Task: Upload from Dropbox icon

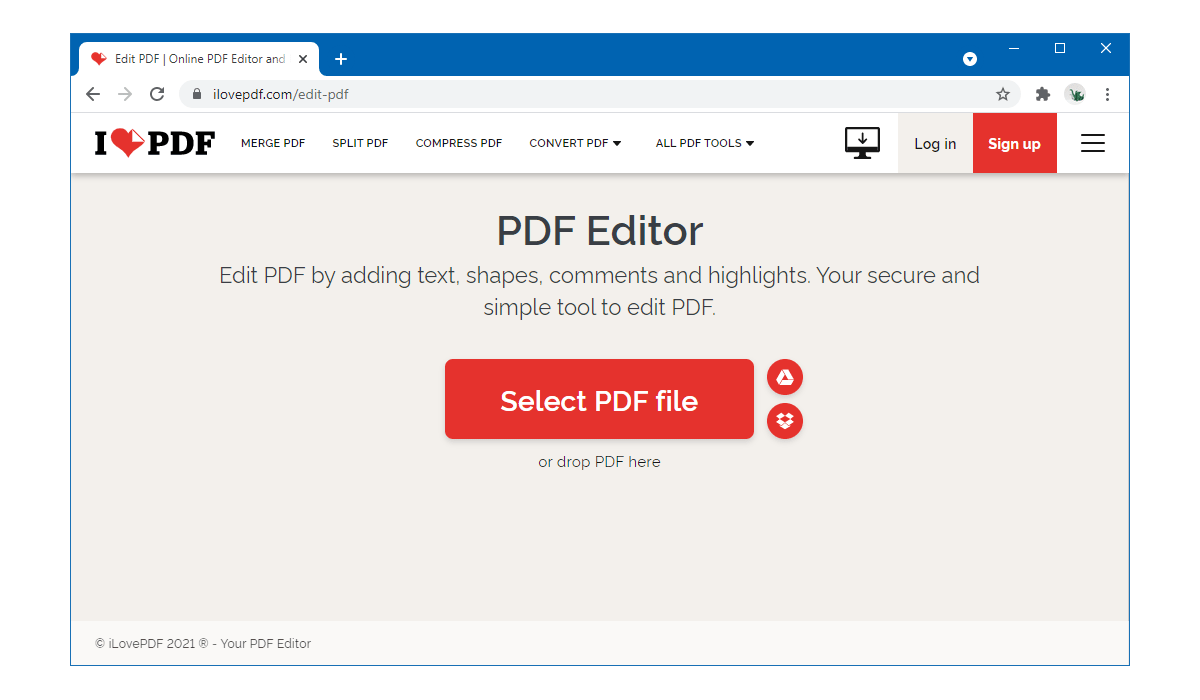Action: (x=785, y=421)
